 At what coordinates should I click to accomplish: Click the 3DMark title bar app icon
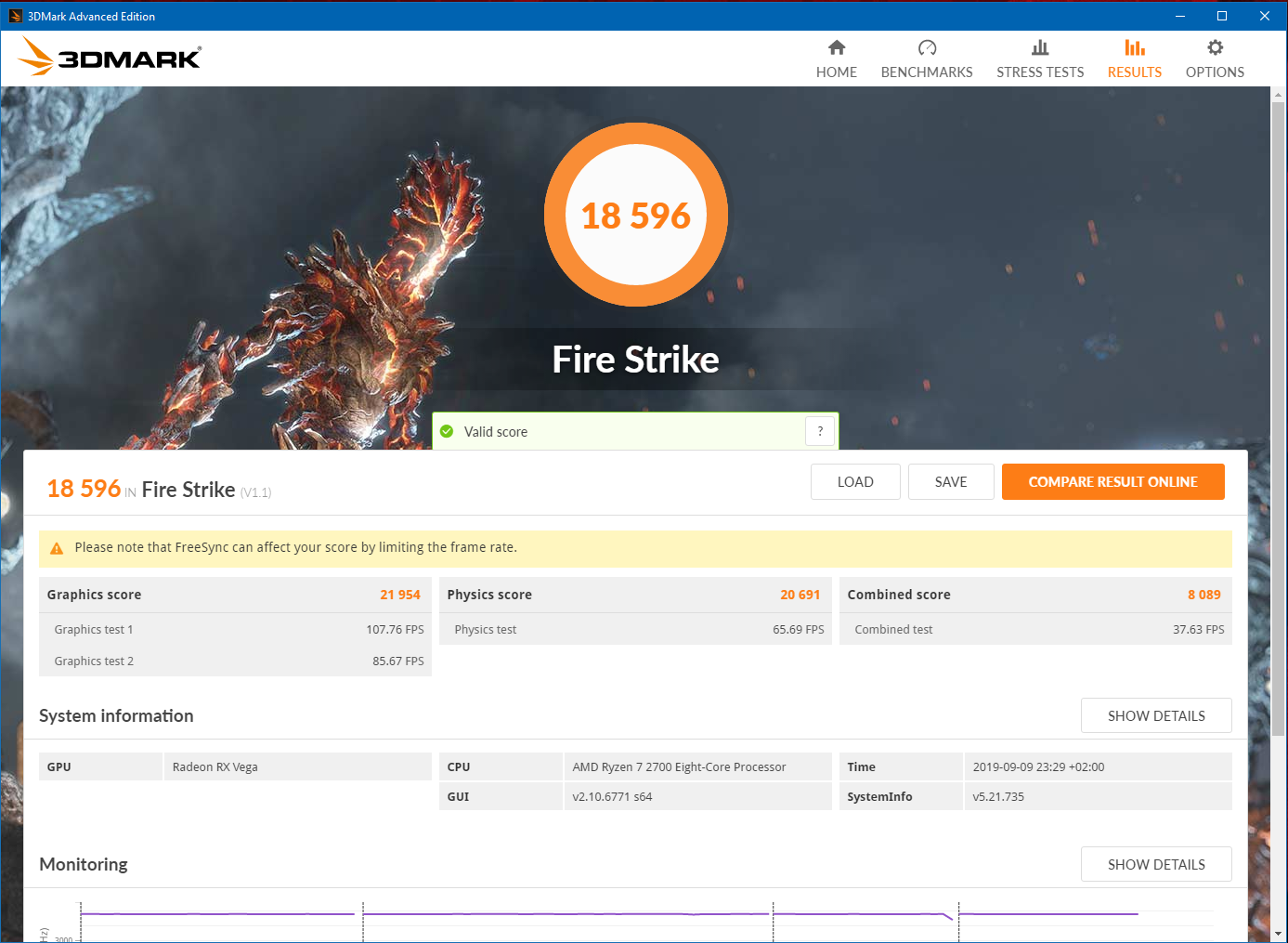15,16
